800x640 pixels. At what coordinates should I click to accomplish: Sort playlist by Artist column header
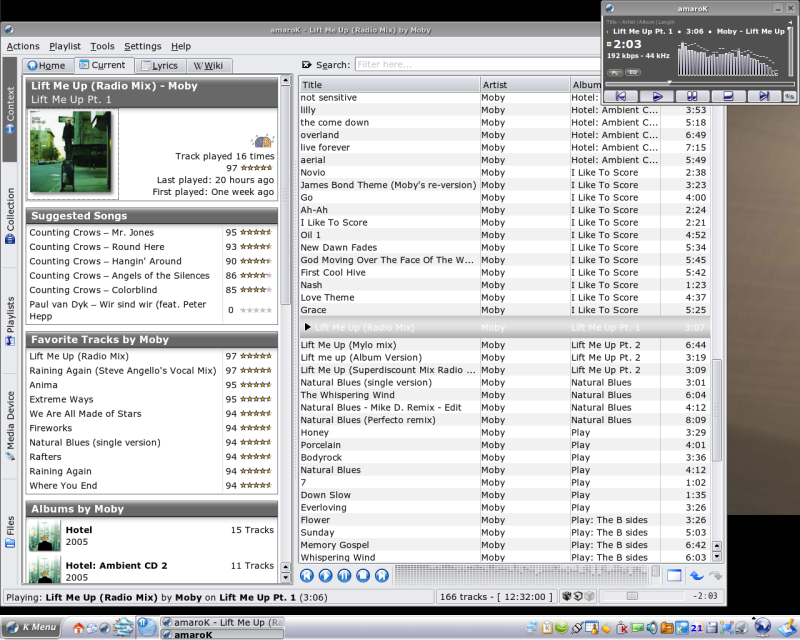coord(525,85)
